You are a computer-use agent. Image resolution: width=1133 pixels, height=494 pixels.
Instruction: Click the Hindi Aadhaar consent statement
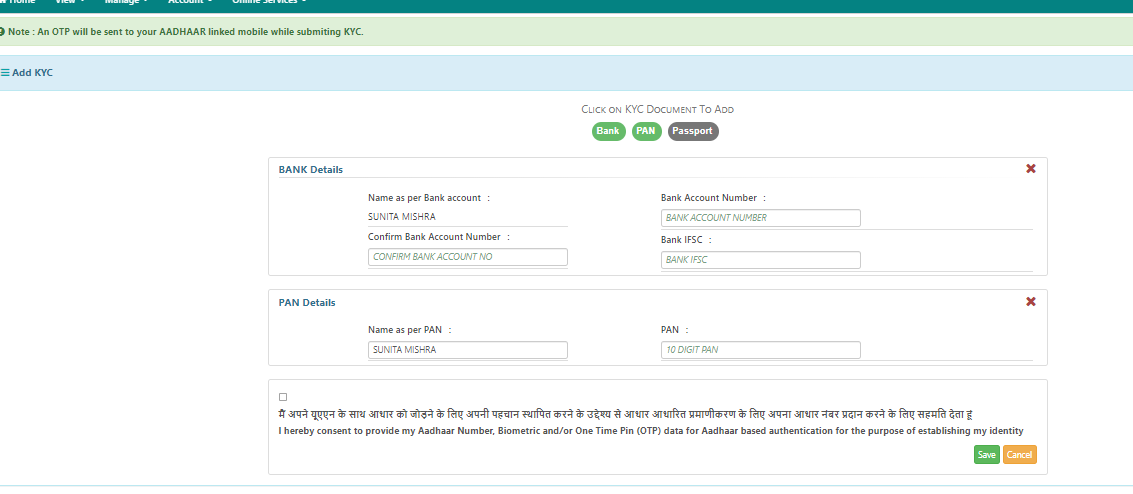tap(626, 414)
